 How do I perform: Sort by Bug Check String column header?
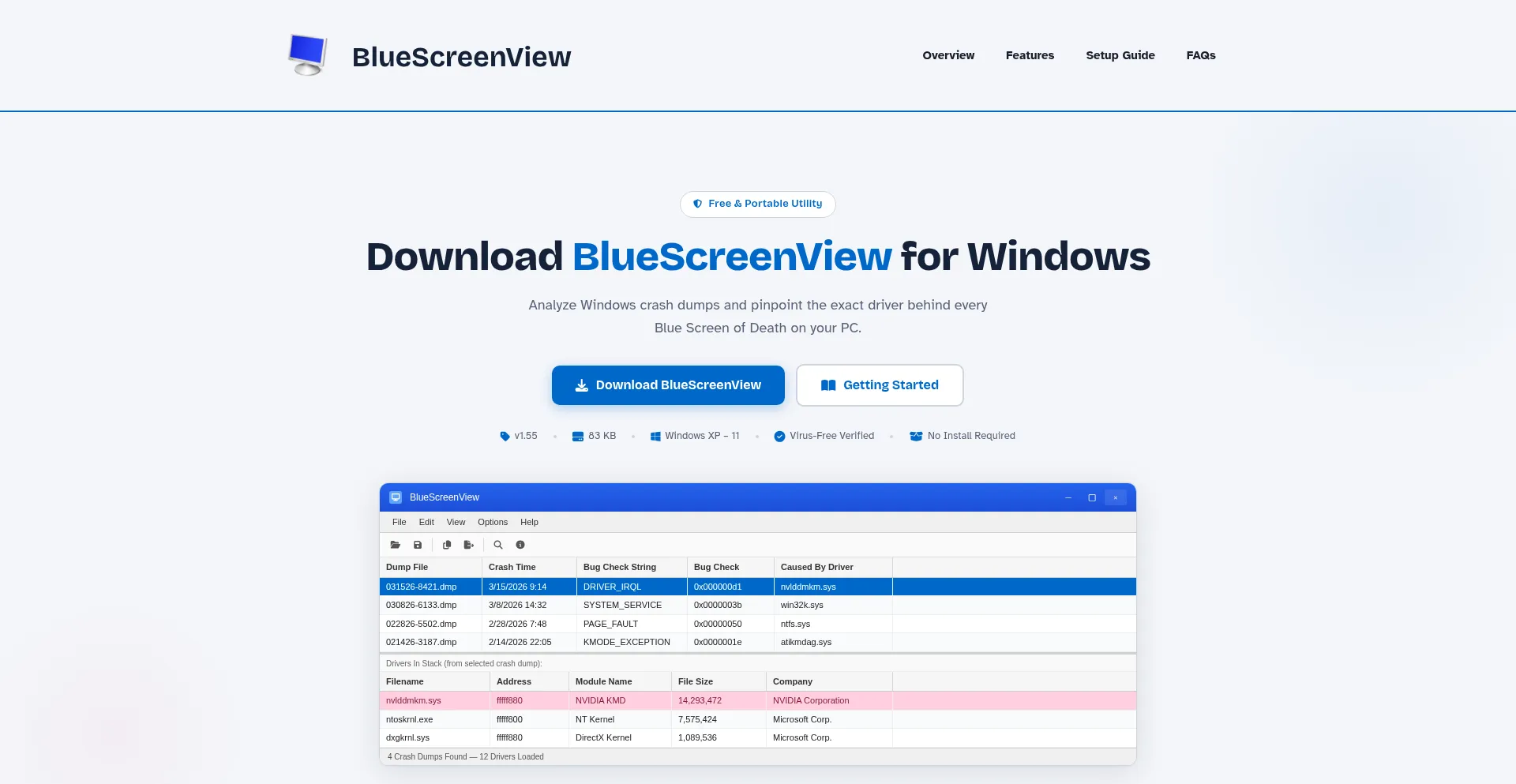[x=632, y=567]
